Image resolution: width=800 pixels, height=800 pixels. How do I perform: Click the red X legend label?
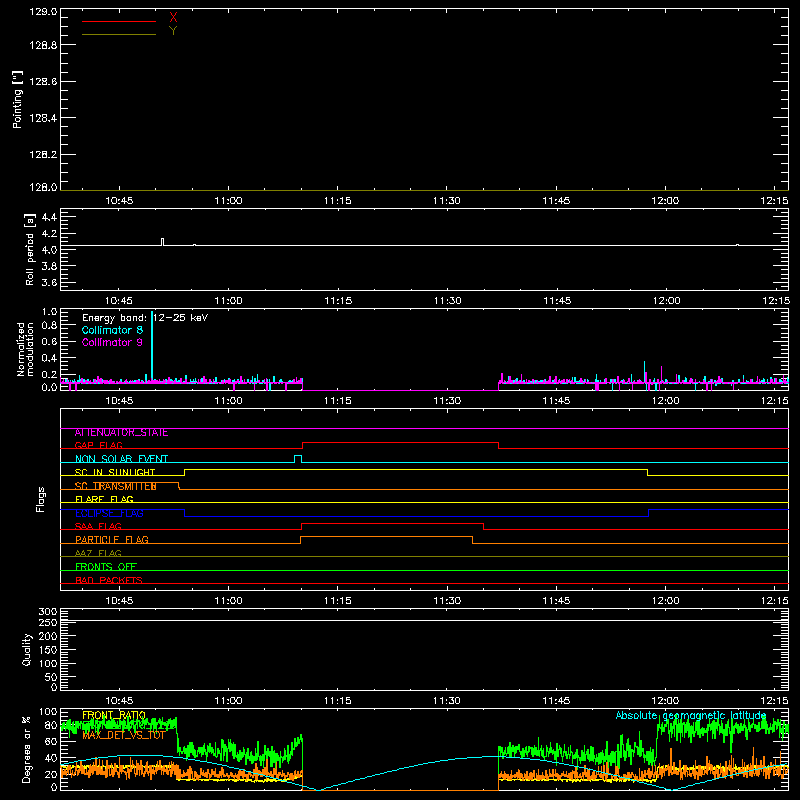point(173,17)
